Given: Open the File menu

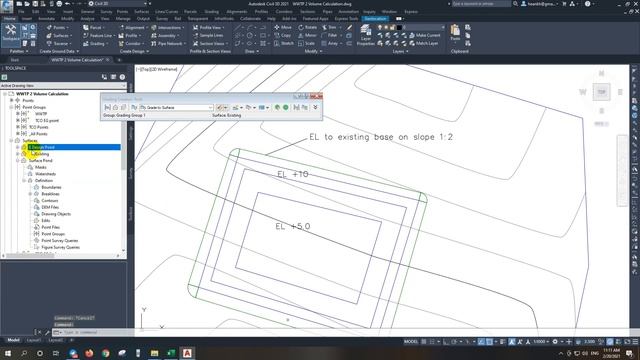Looking at the screenshot, I should coord(21,12).
